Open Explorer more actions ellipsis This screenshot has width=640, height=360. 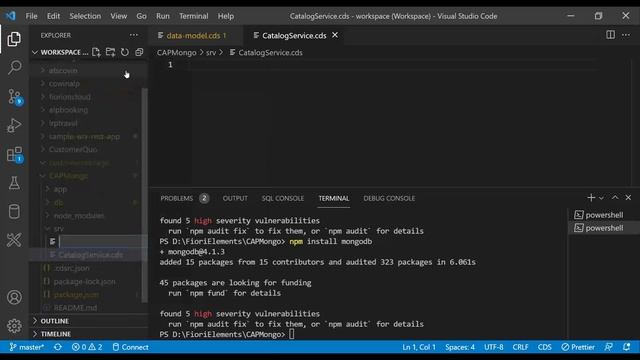pyautogui.click(x=133, y=35)
